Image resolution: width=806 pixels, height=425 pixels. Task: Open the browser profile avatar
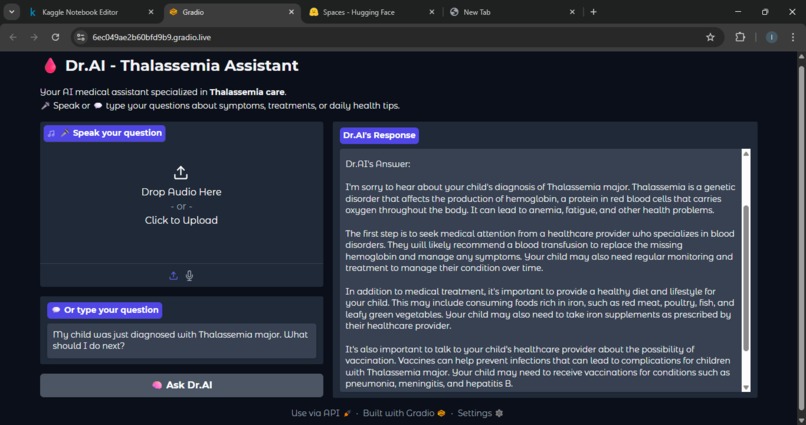click(772, 37)
